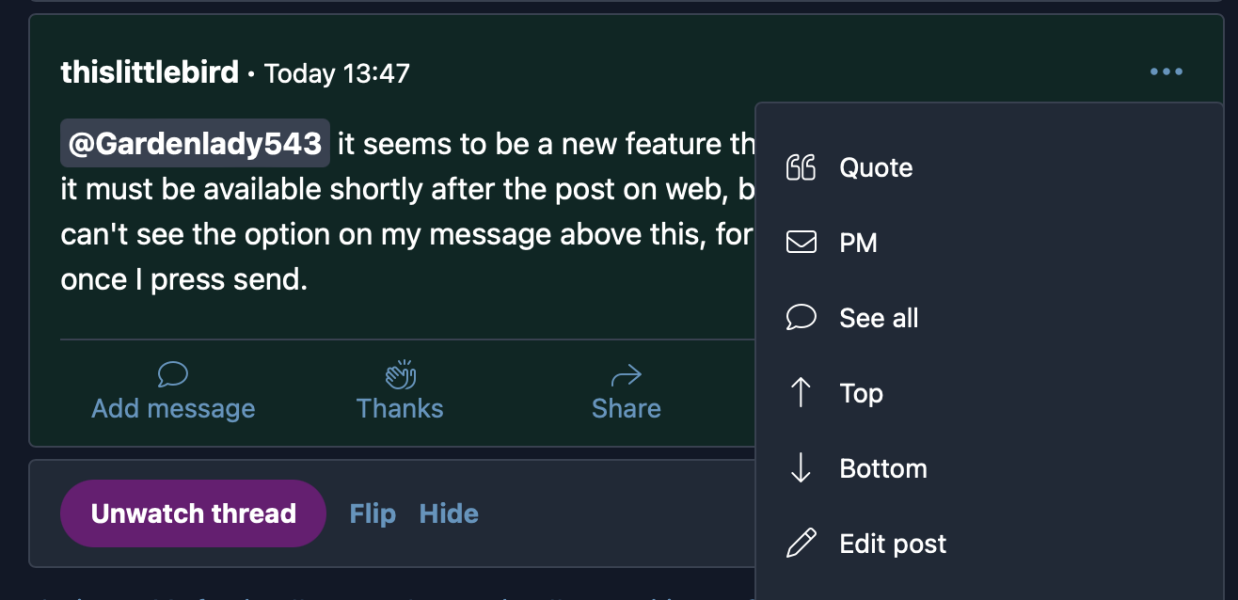Click the Add message bubble icon
The height and width of the screenshot is (600, 1238).
click(x=173, y=375)
